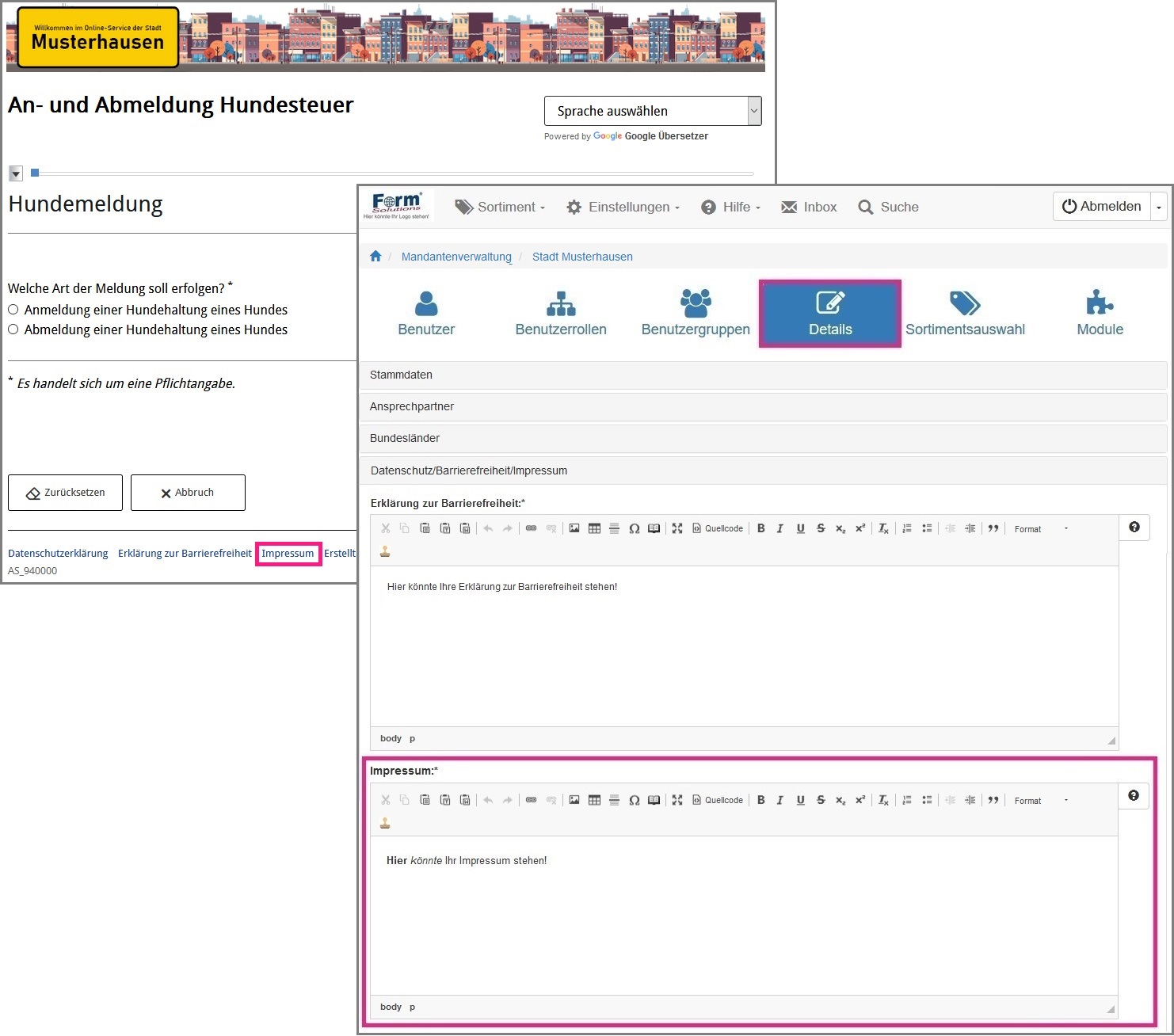Insert image in the Barrierefreiheit editor
Viewport: 1174px width, 1036px height.
(x=574, y=528)
